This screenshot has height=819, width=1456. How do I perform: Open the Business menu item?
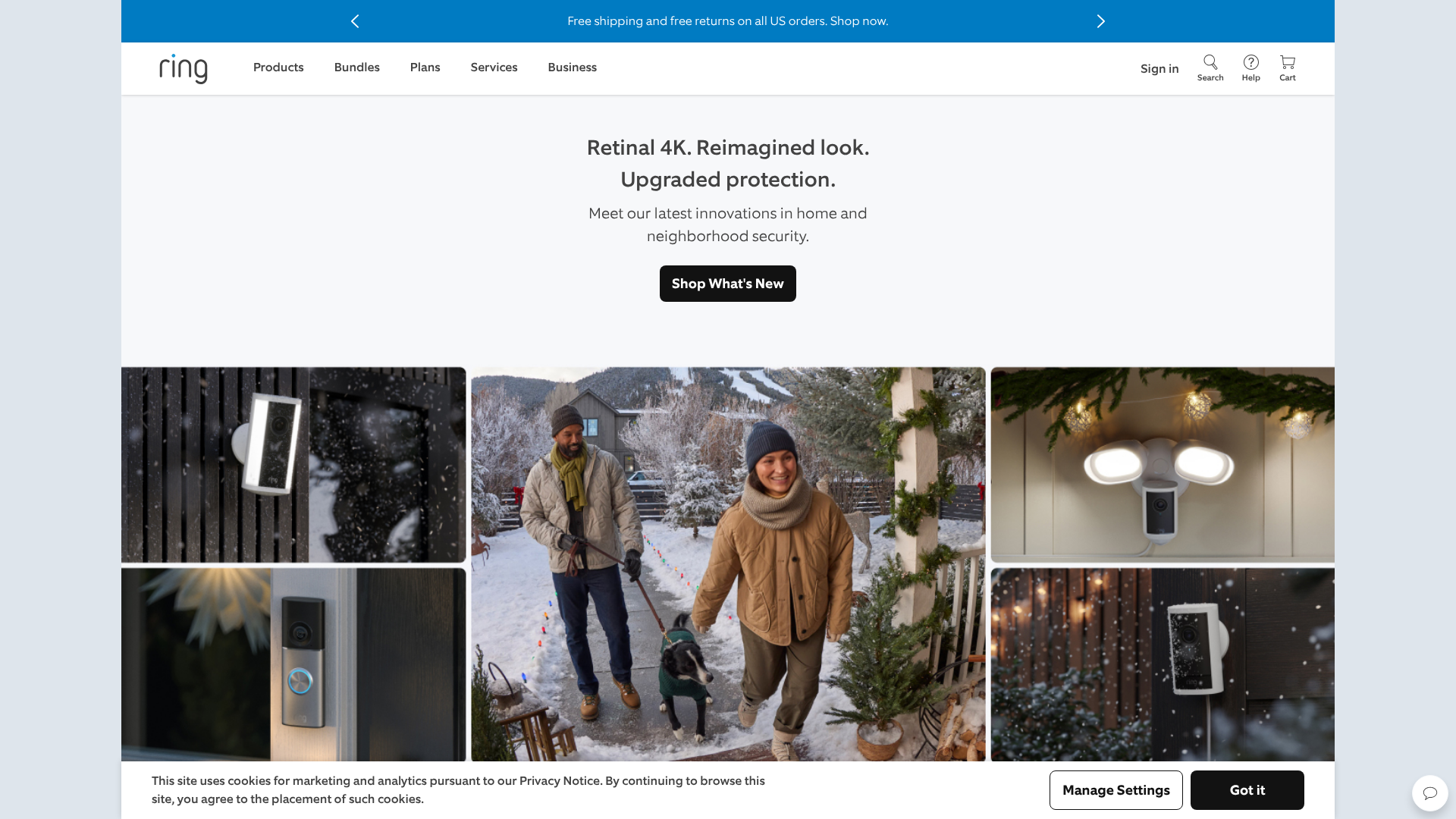[572, 67]
